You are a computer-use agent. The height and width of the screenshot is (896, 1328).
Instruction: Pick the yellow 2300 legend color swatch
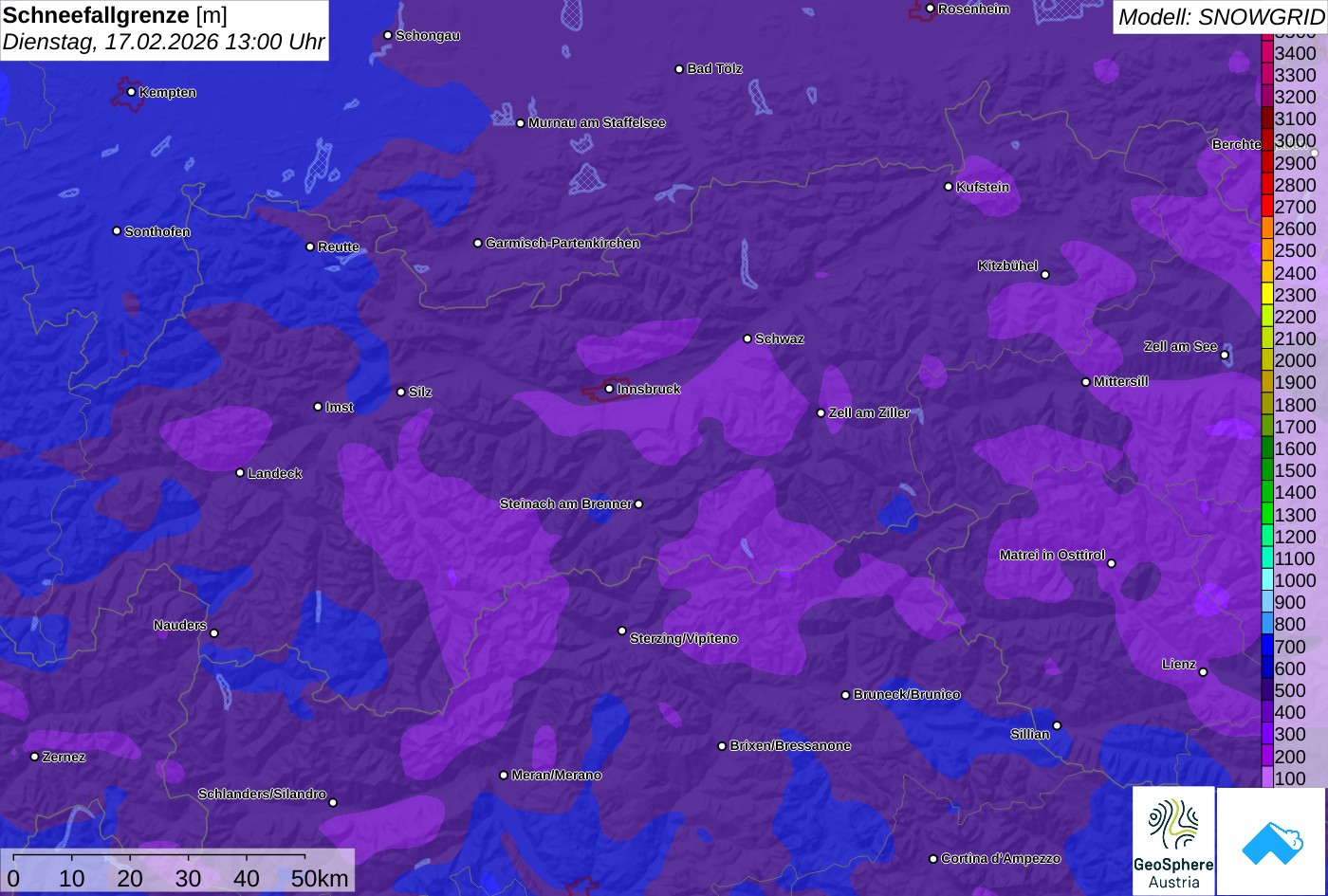[x=1267, y=295]
